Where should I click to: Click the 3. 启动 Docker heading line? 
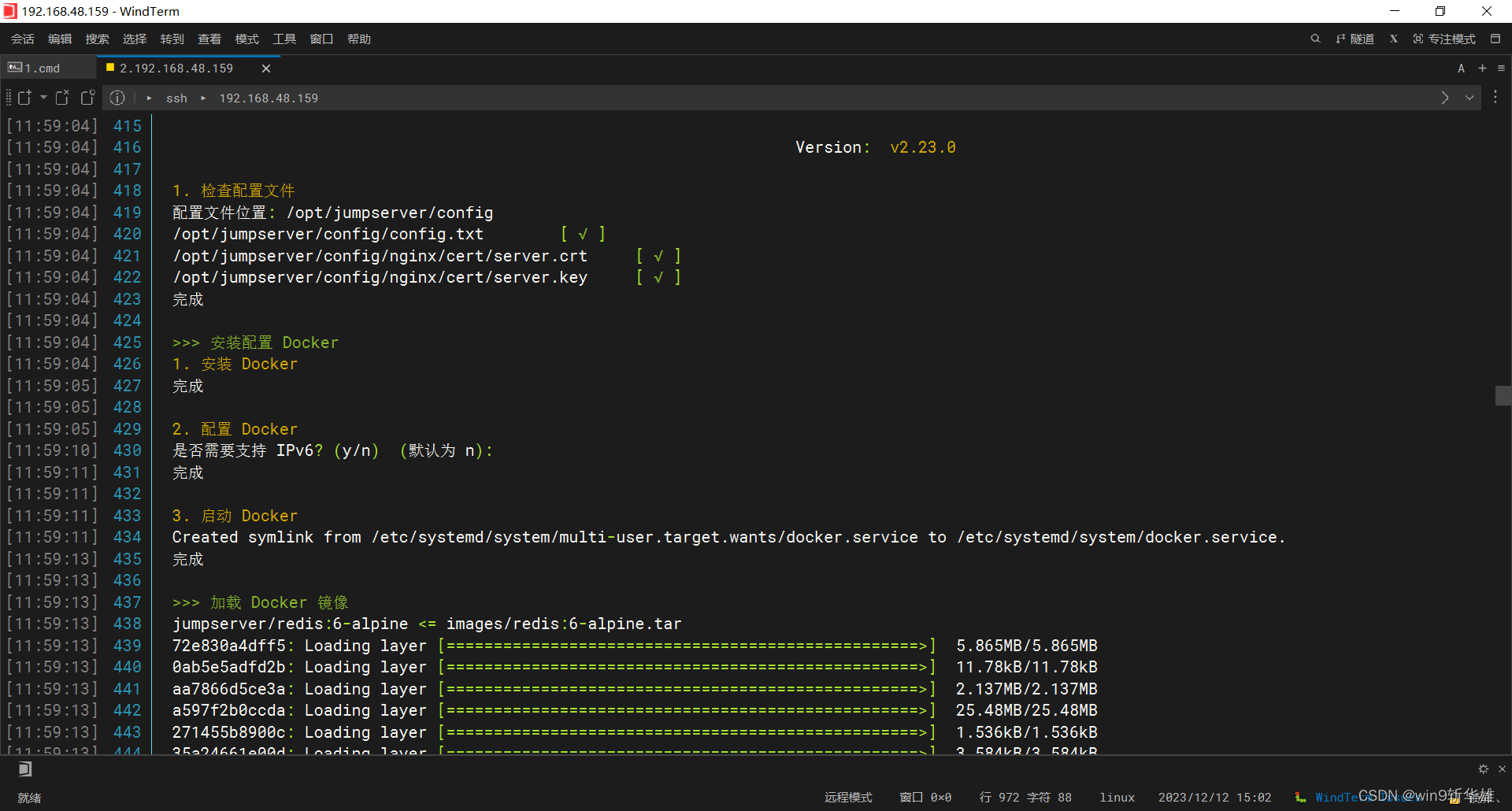point(235,517)
